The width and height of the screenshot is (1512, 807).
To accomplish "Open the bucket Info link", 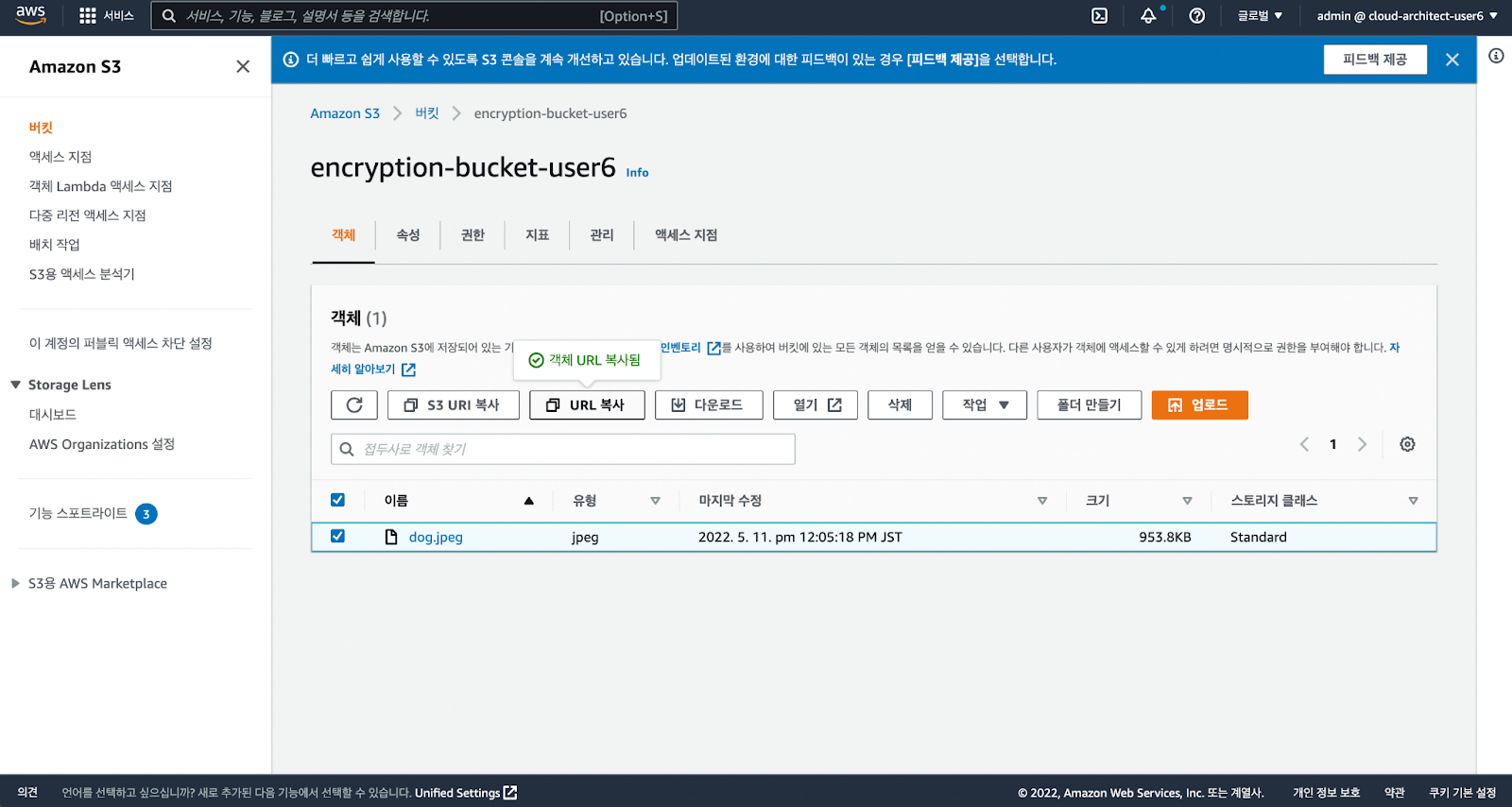I will pyautogui.click(x=637, y=173).
